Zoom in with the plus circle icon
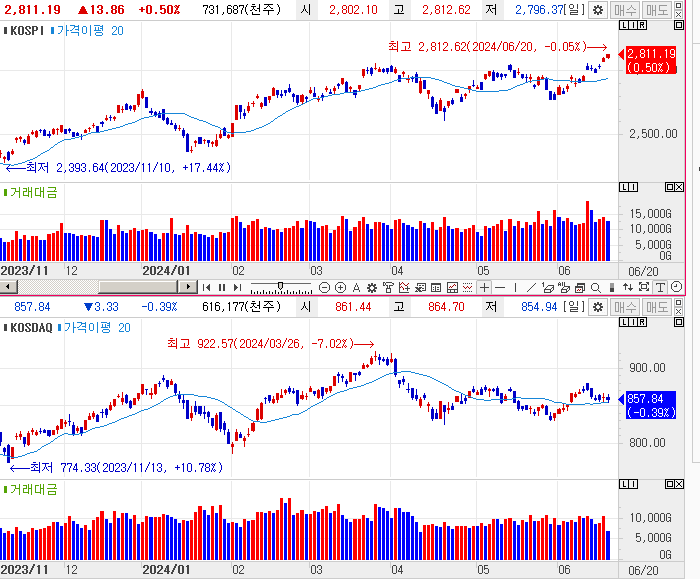Image resolution: width=700 pixels, height=579 pixels. (340, 287)
